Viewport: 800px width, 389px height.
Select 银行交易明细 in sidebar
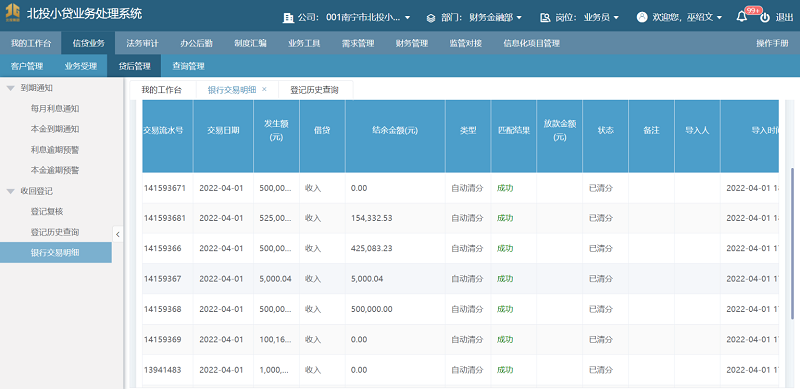click(x=55, y=253)
